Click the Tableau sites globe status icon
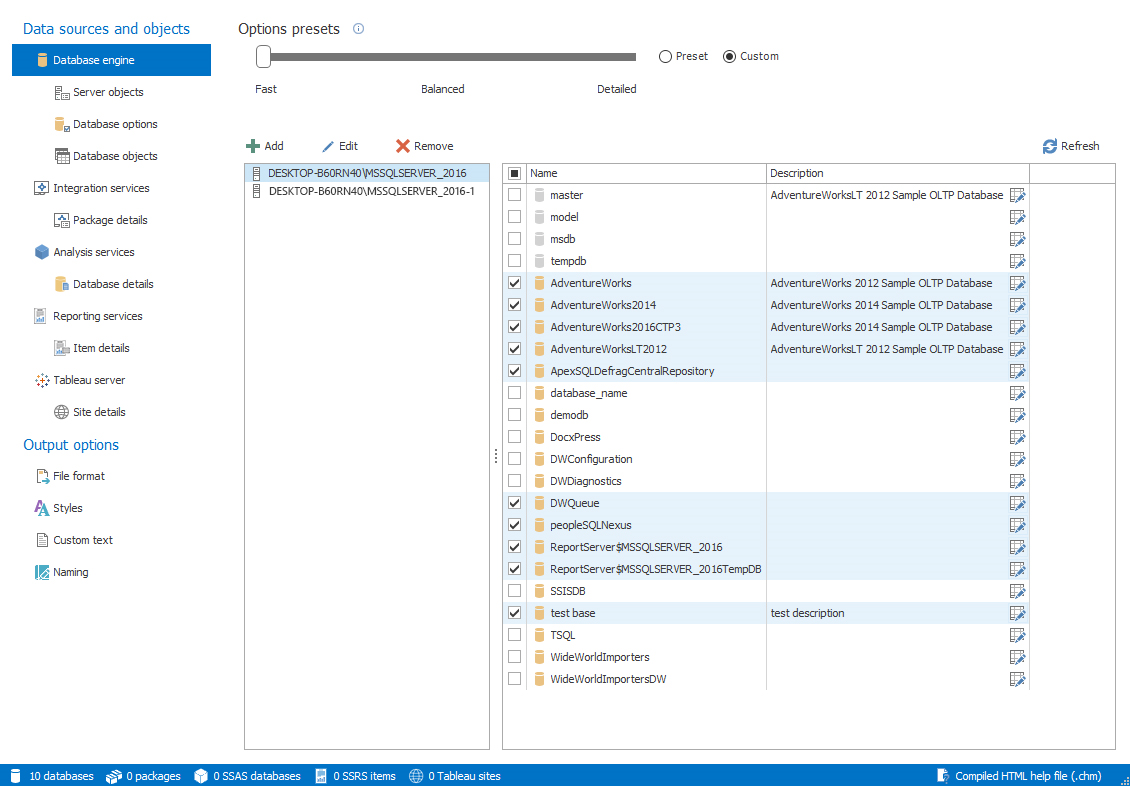This screenshot has height=786, width=1130. click(416, 776)
